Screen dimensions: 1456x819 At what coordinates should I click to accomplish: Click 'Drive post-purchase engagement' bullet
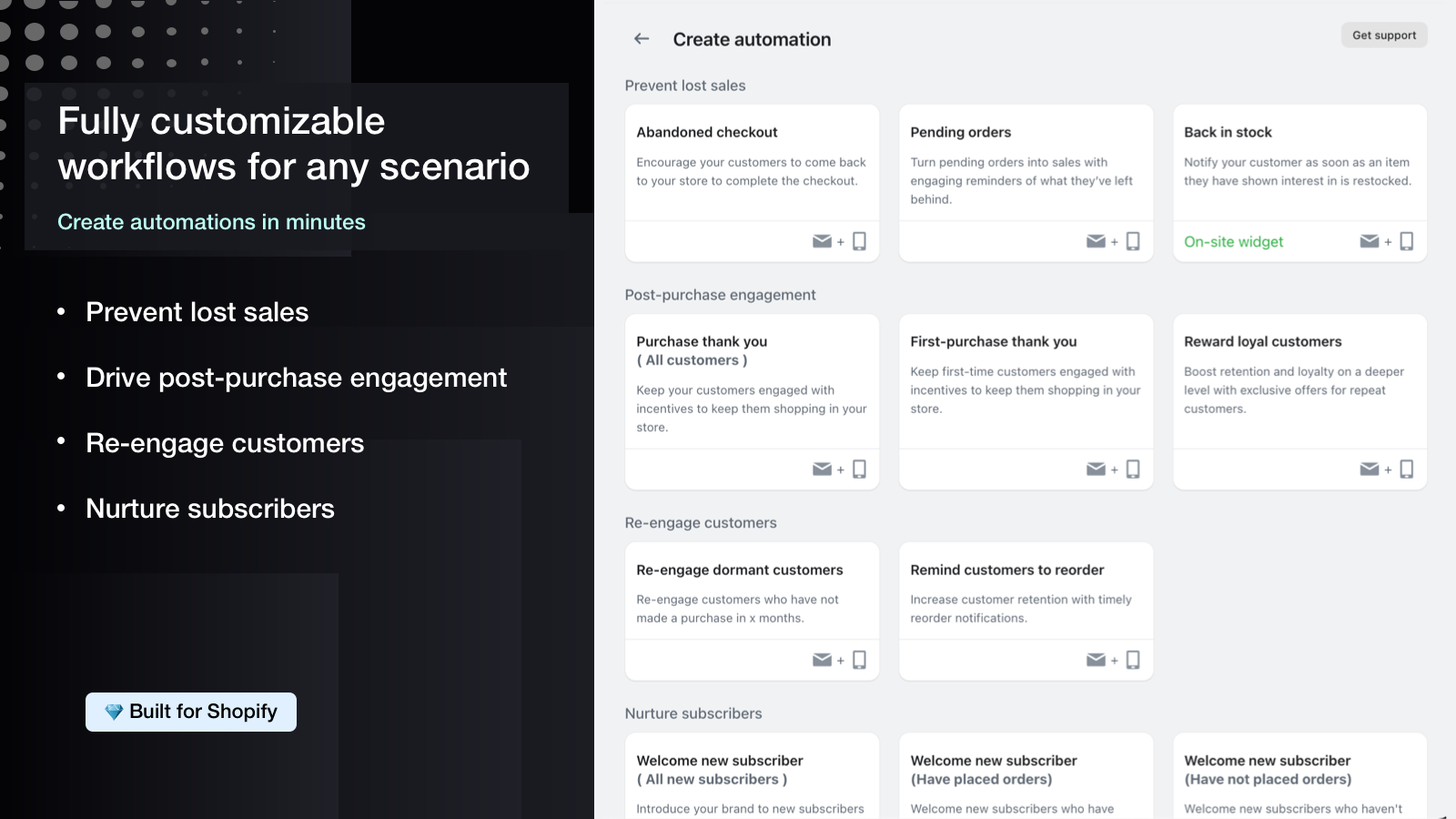click(296, 378)
